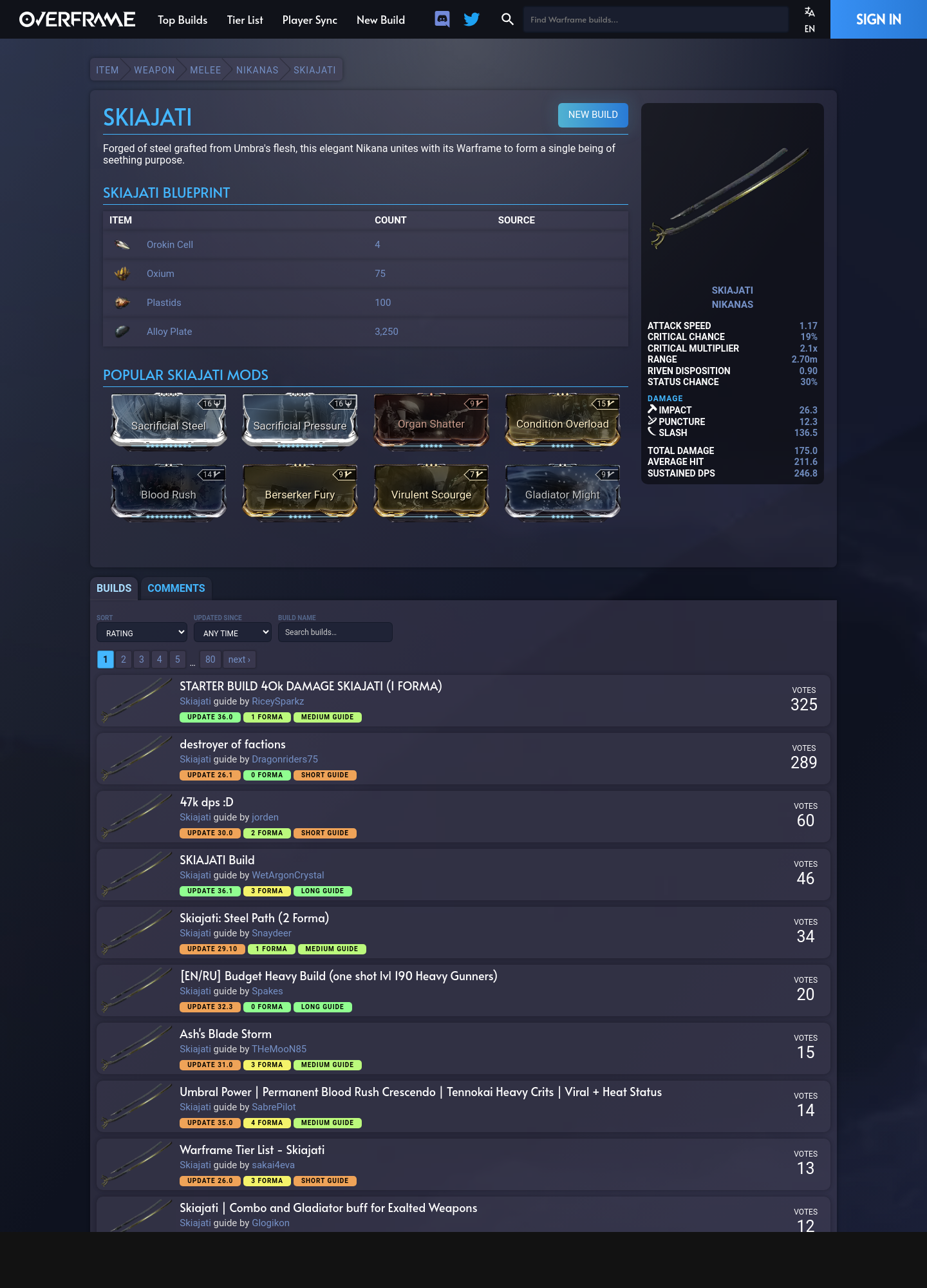Click the Overframe logo
Image resolution: width=927 pixels, height=1288 pixels.
(x=77, y=19)
